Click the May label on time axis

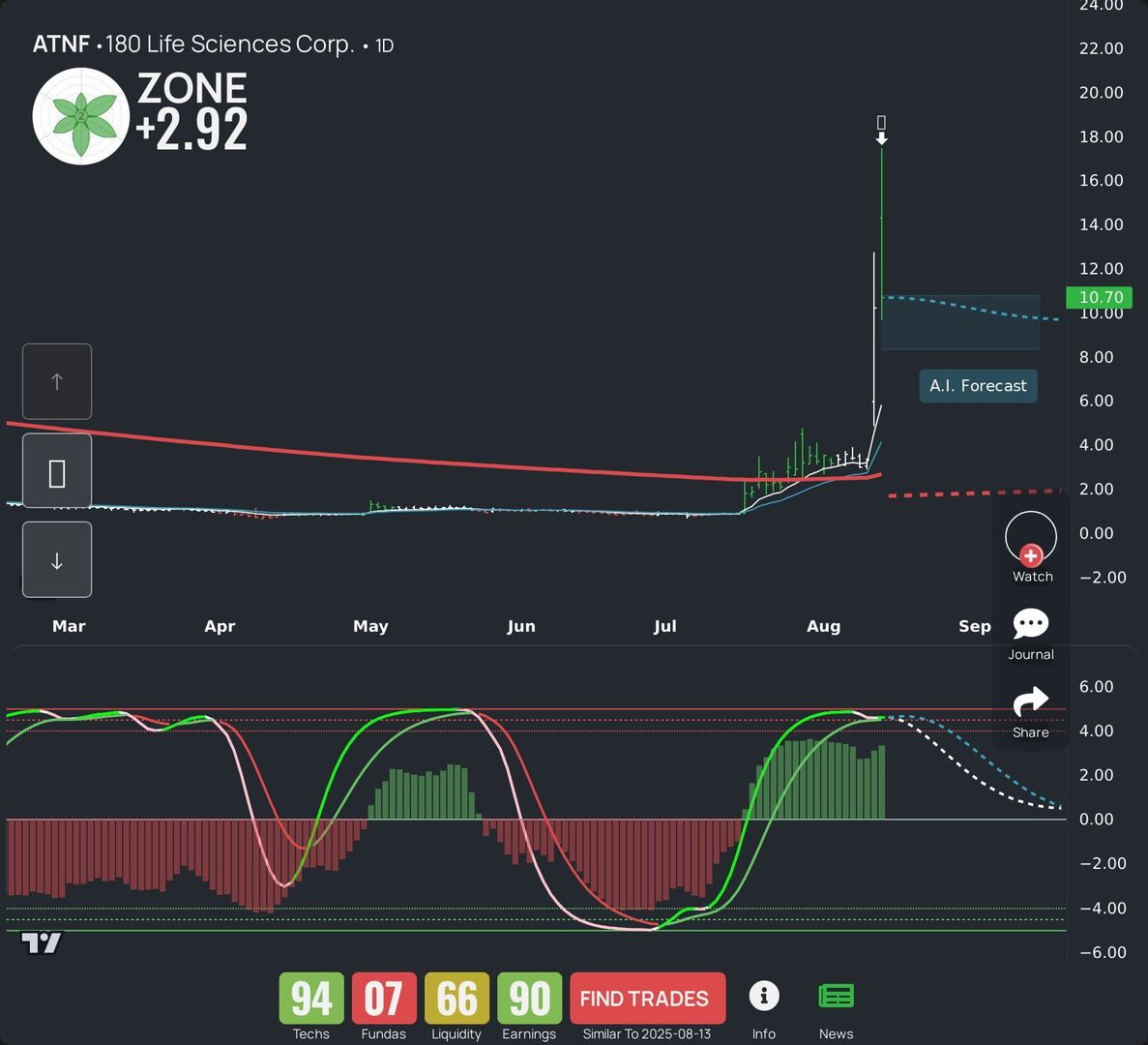pyautogui.click(x=370, y=626)
